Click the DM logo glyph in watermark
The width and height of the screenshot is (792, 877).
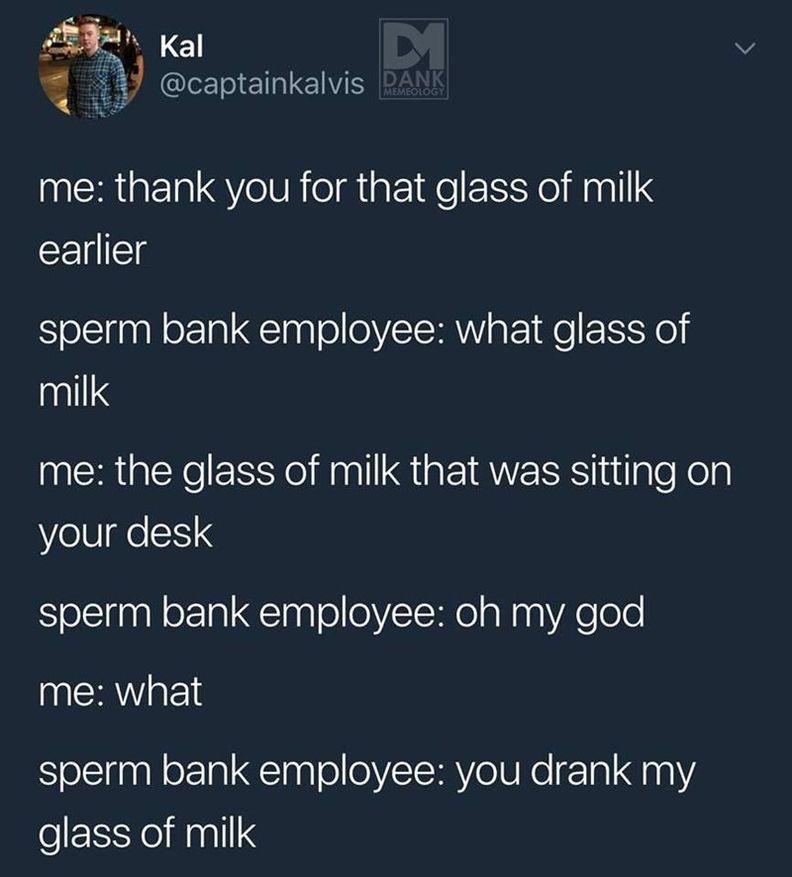click(x=413, y=45)
